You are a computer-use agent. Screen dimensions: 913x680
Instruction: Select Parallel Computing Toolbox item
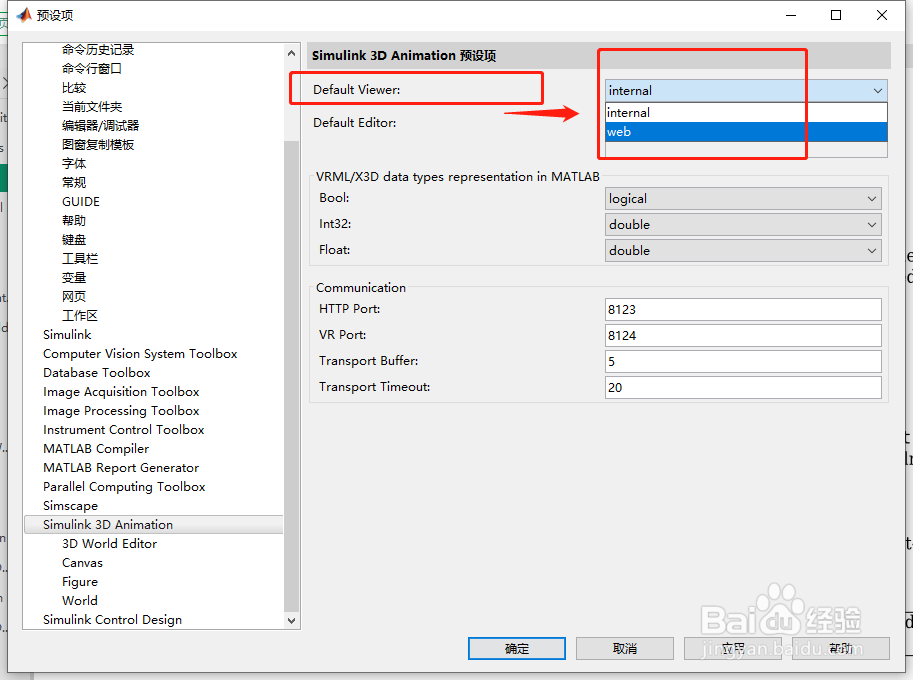(124, 487)
